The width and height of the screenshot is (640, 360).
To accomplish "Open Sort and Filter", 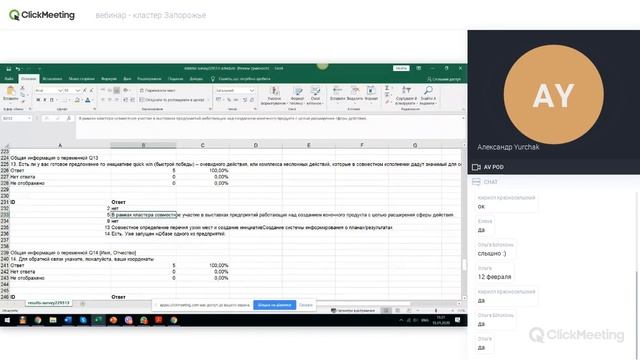I will (x=406, y=96).
